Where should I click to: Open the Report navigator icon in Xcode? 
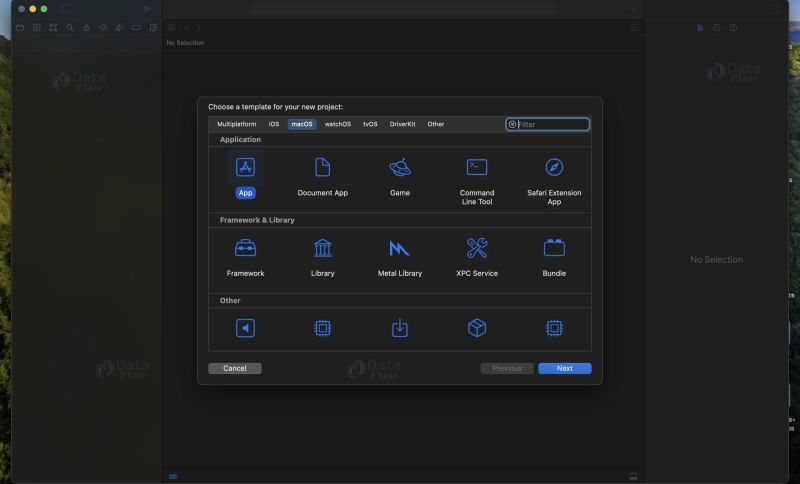click(x=153, y=28)
